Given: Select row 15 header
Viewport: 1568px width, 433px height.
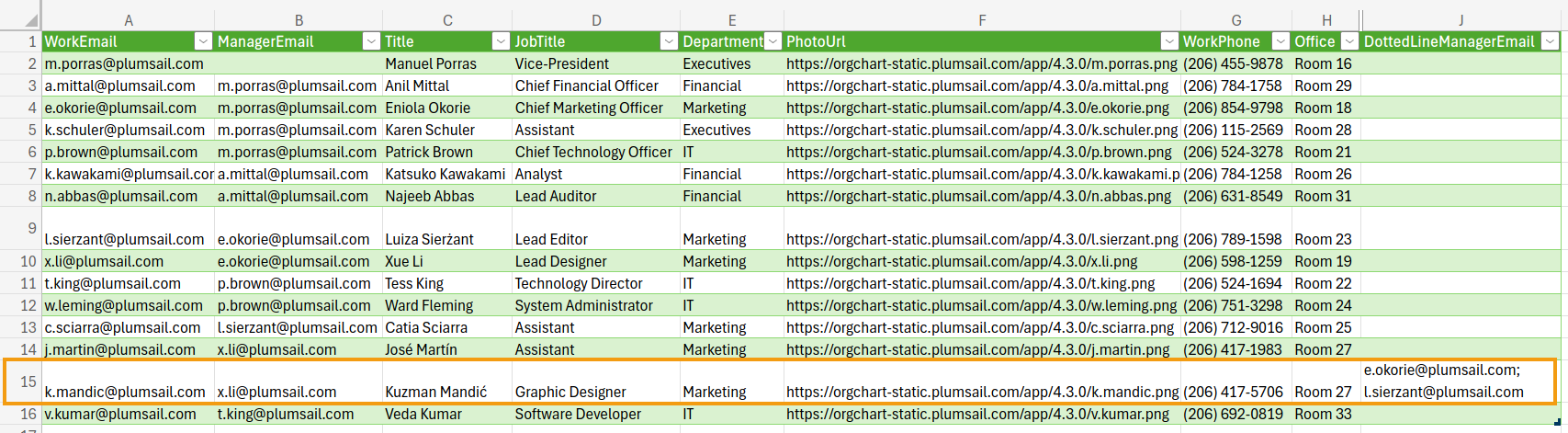Looking at the screenshot, I should click(21, 382).
